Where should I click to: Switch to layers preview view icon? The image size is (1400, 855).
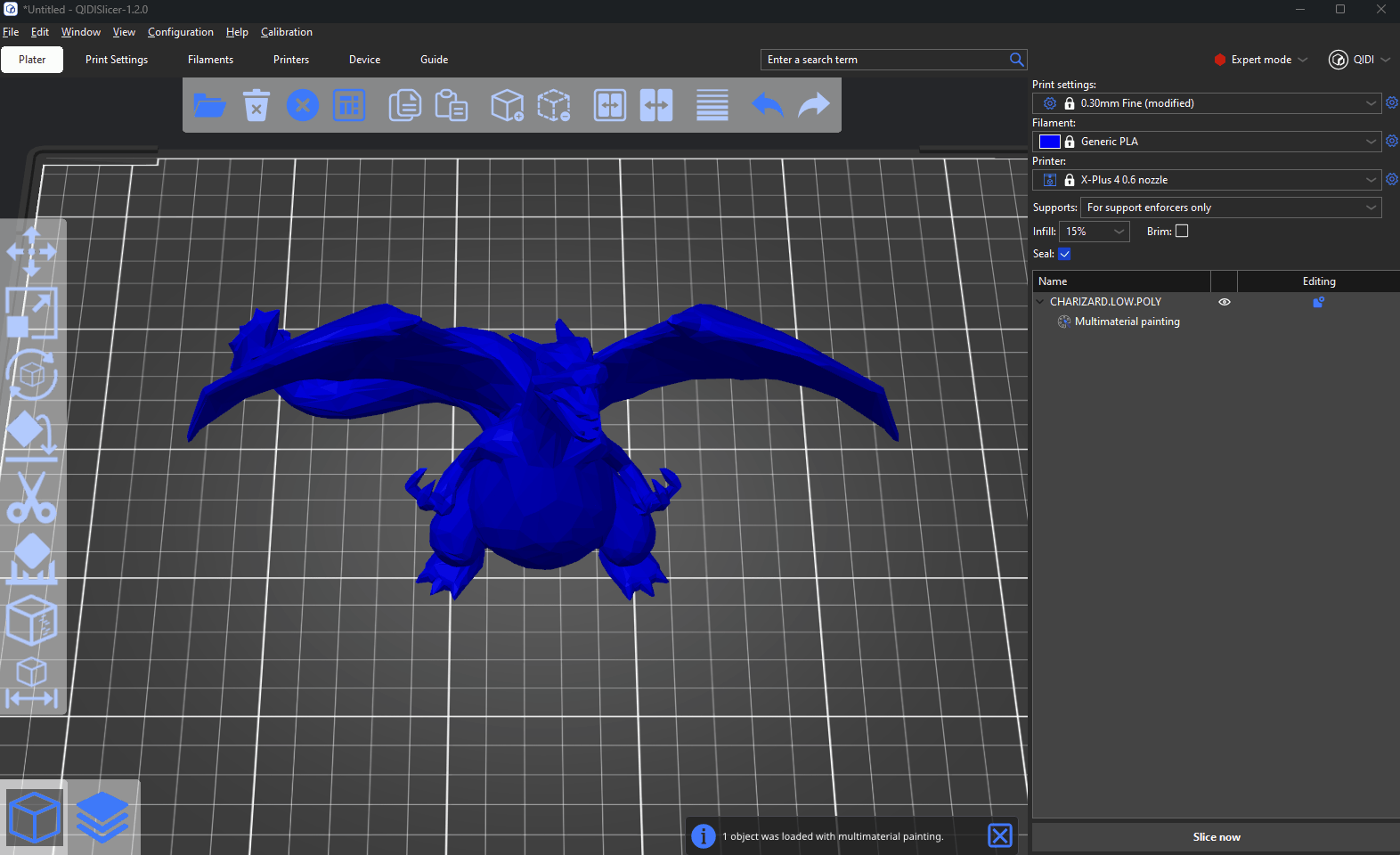(102, 817)
